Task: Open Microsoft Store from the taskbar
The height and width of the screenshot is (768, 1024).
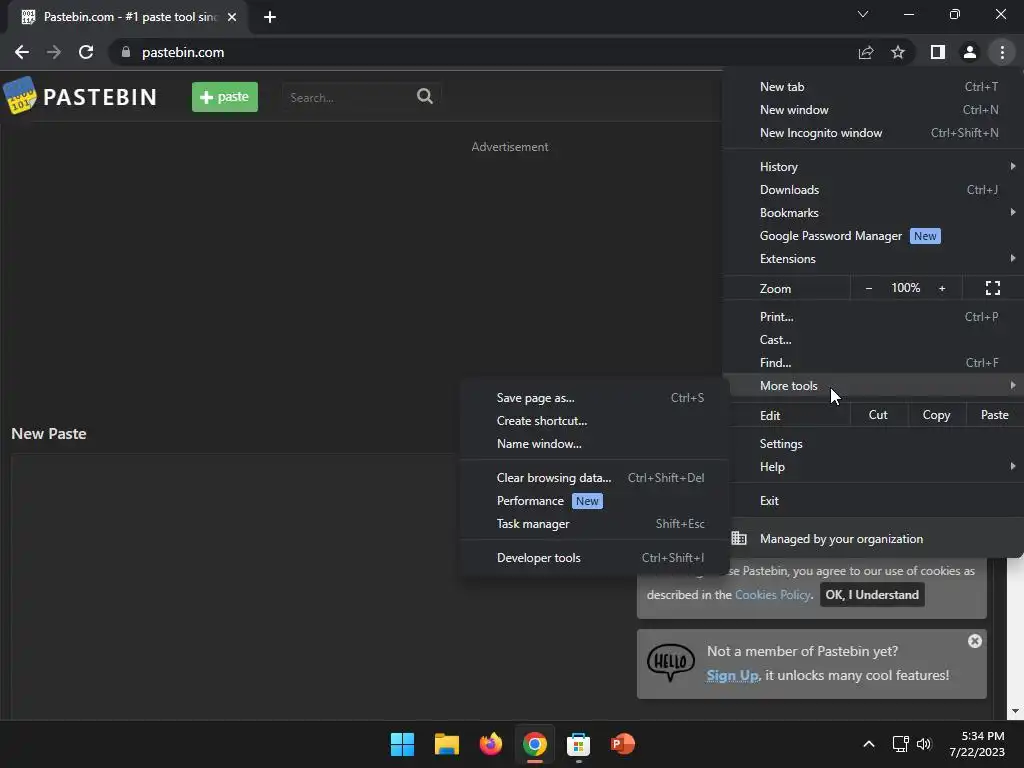Action: 578,744
